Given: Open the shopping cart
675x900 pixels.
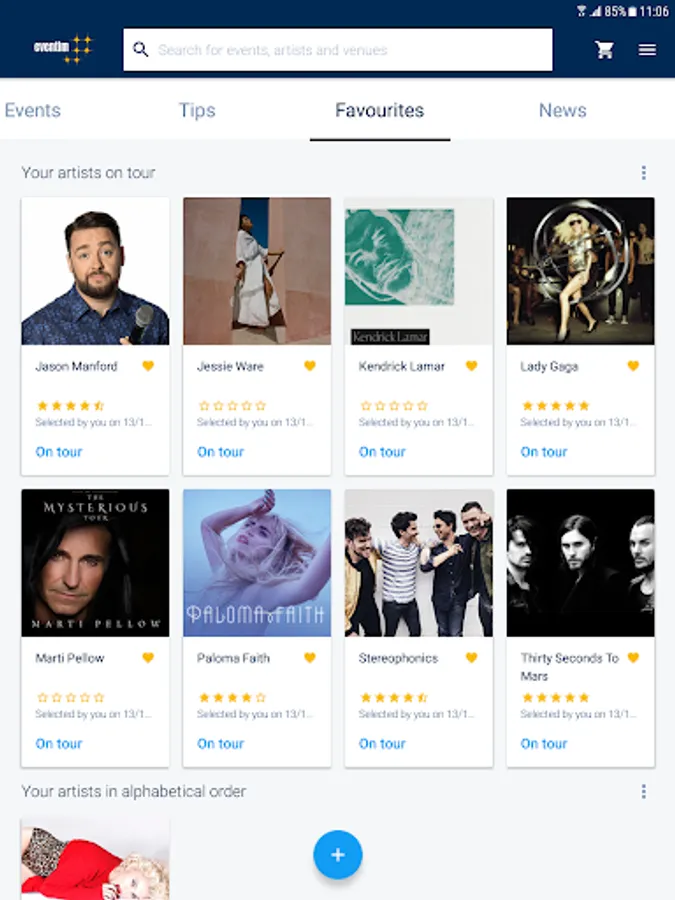Looking at the screenshot, I should pyautogui.click(x=604, y=50).
